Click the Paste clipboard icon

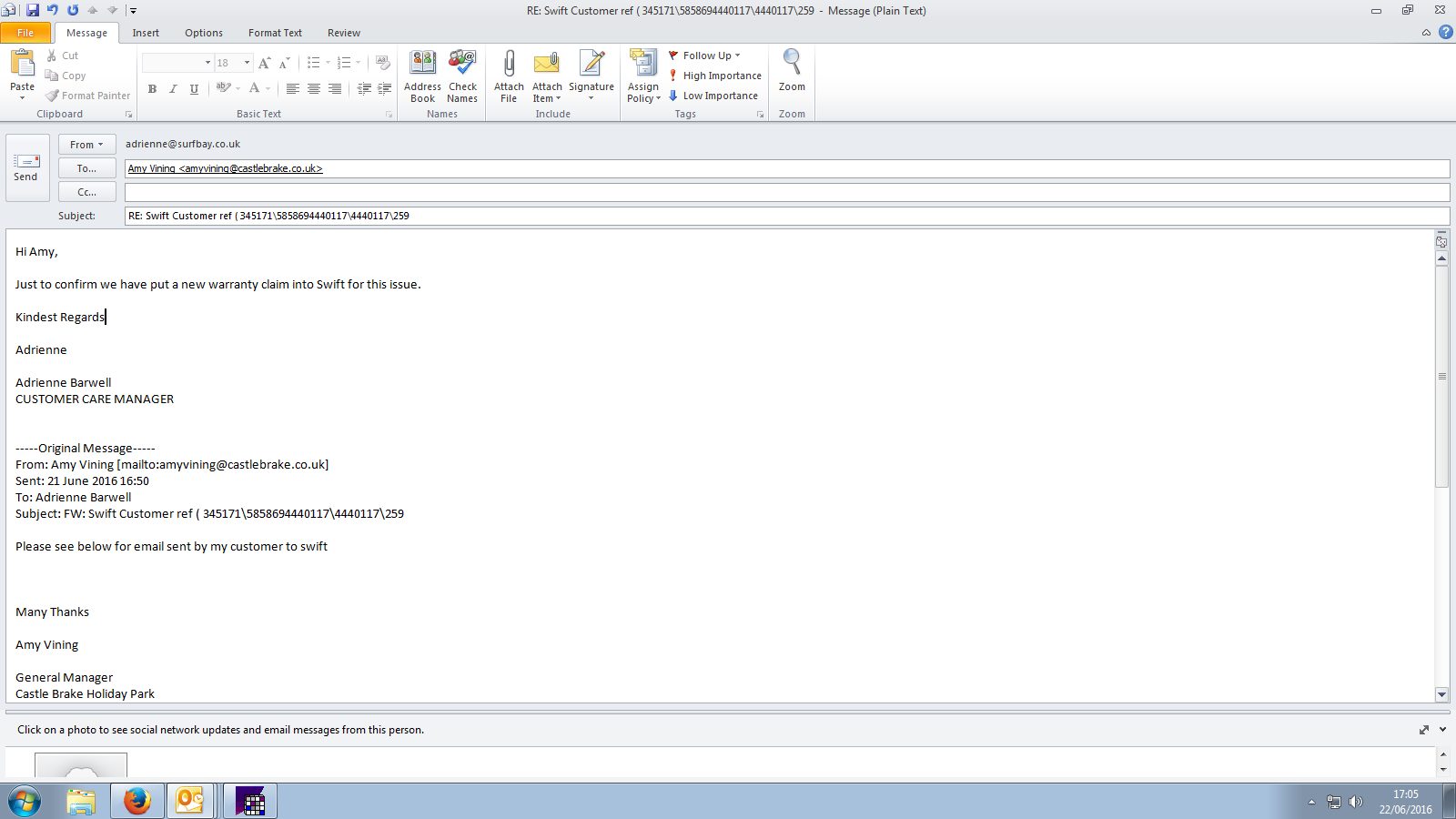click(x=22, y=63)
